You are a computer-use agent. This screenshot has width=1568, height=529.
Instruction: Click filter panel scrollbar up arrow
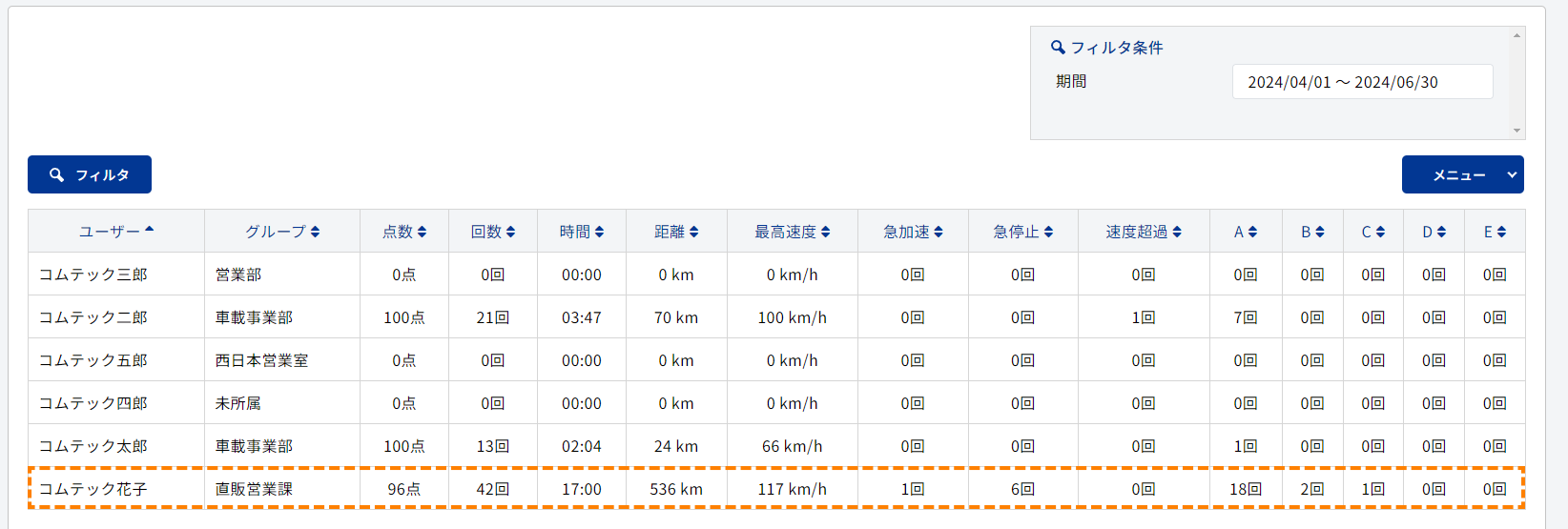click(x=1516, y=35)
